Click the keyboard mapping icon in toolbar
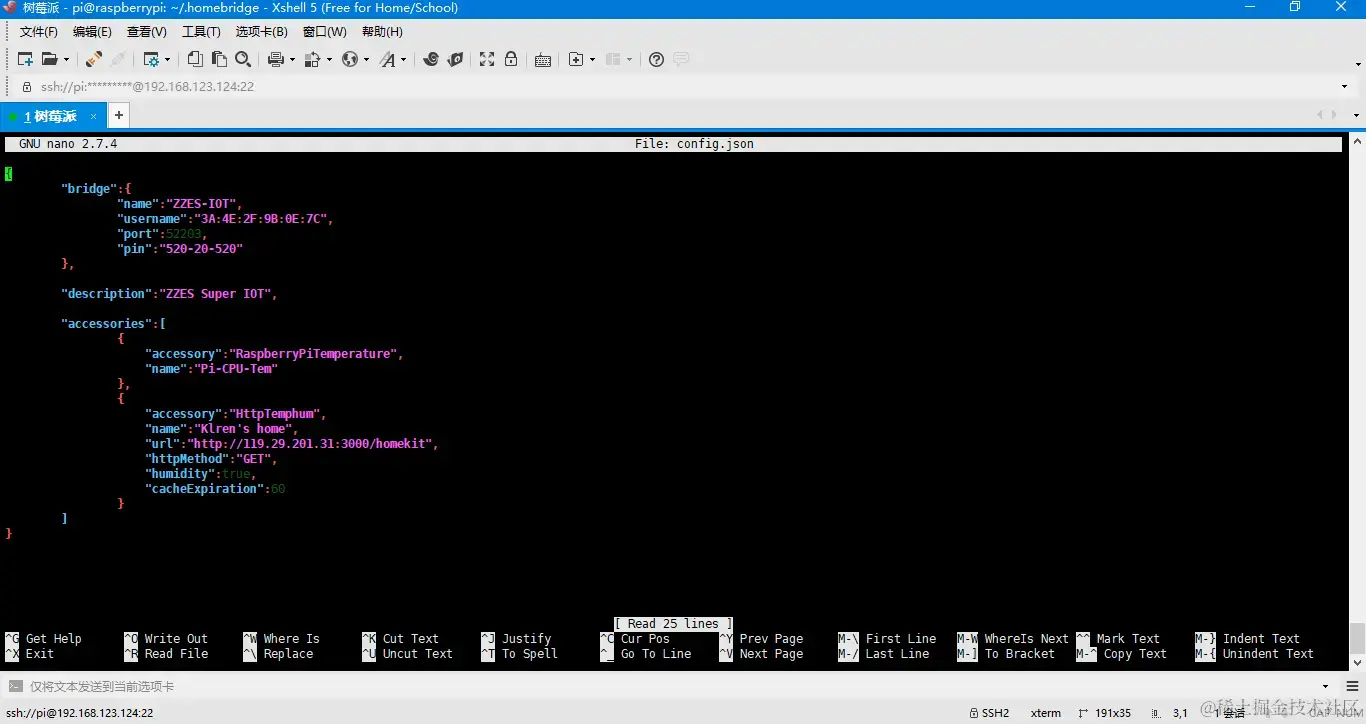Screen dimensions: 1366x724 point(543,60)
